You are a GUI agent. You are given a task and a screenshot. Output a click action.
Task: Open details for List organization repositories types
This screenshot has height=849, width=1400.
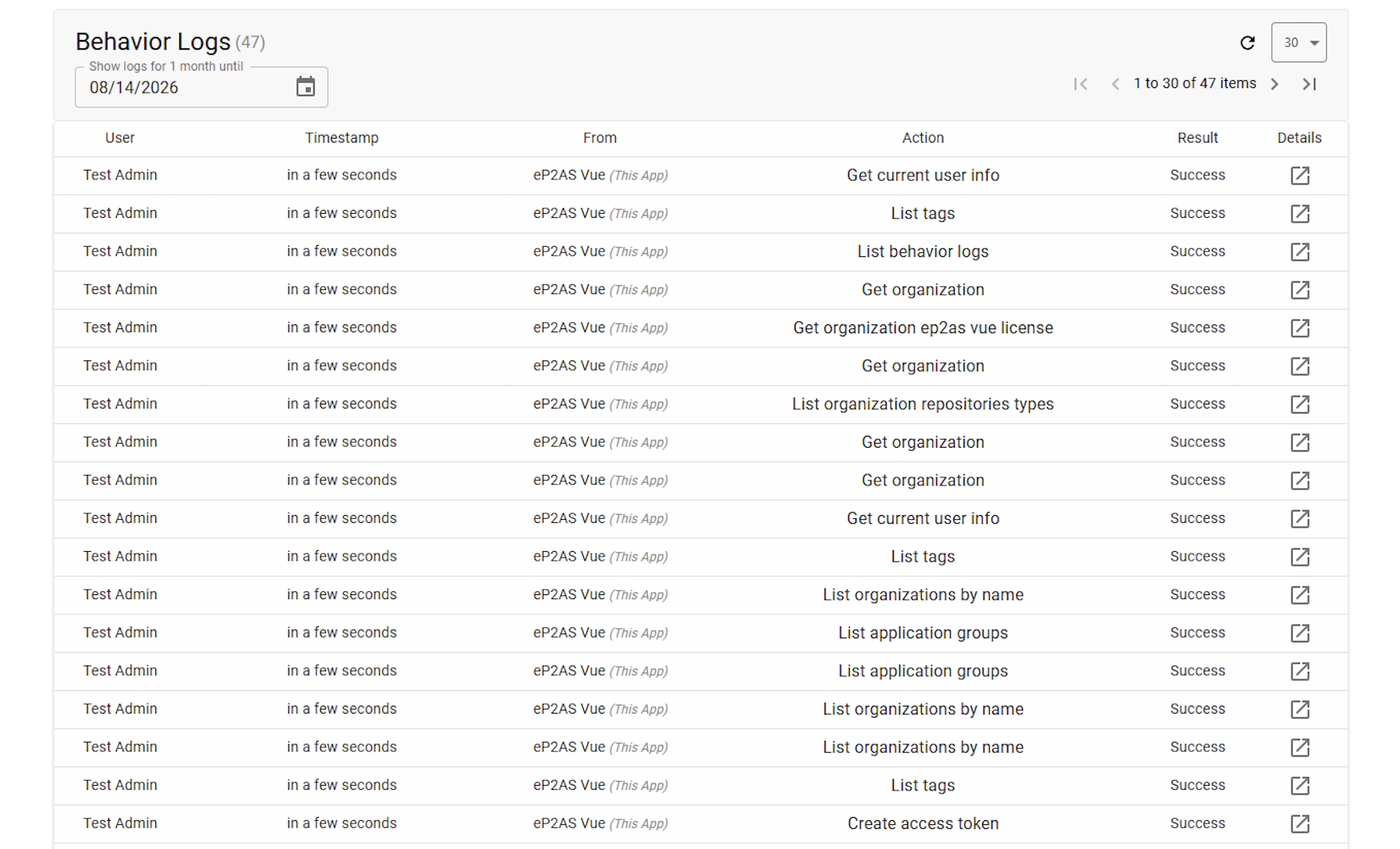click(1300, 404)
